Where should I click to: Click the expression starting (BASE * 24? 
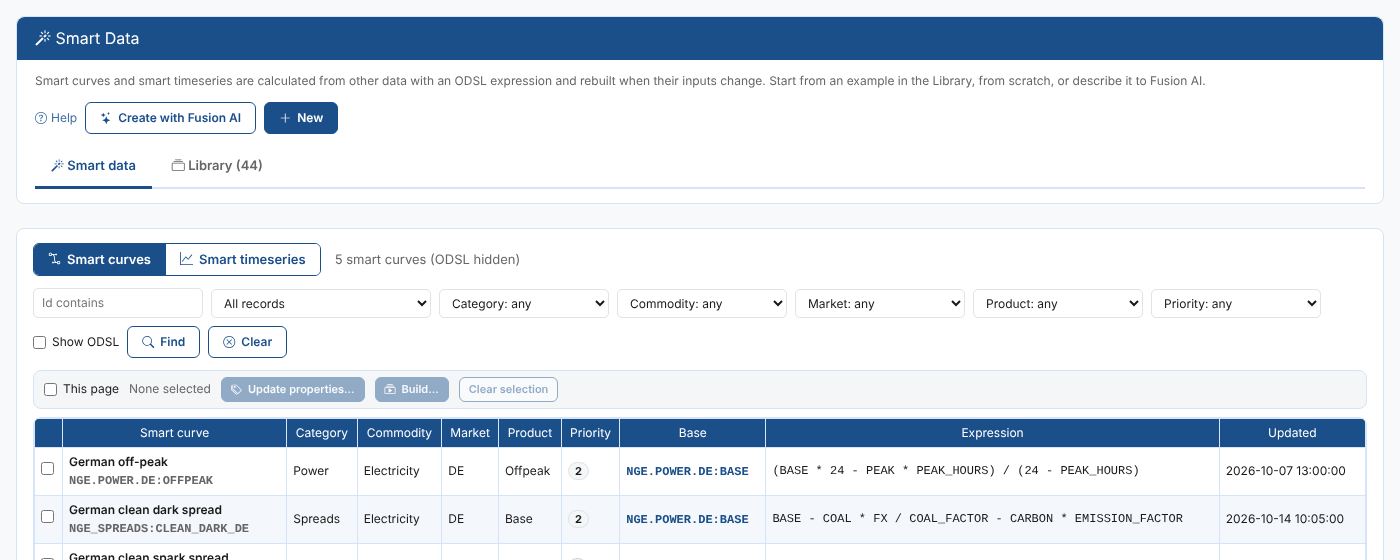tap(956, 471)
